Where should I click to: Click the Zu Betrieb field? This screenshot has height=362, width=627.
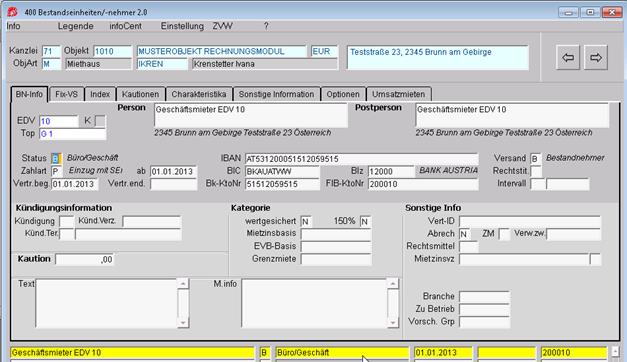(x=484, y=309)
